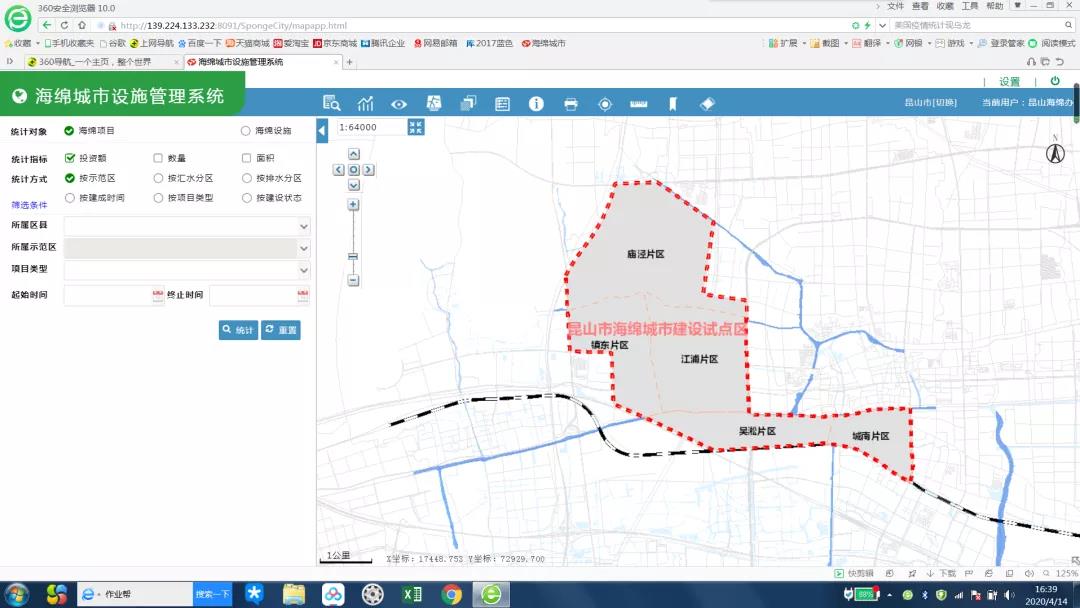This screenshot has height=608, width=1080.
Task: Select the eraser clear tool
Action: click(707, 103)
